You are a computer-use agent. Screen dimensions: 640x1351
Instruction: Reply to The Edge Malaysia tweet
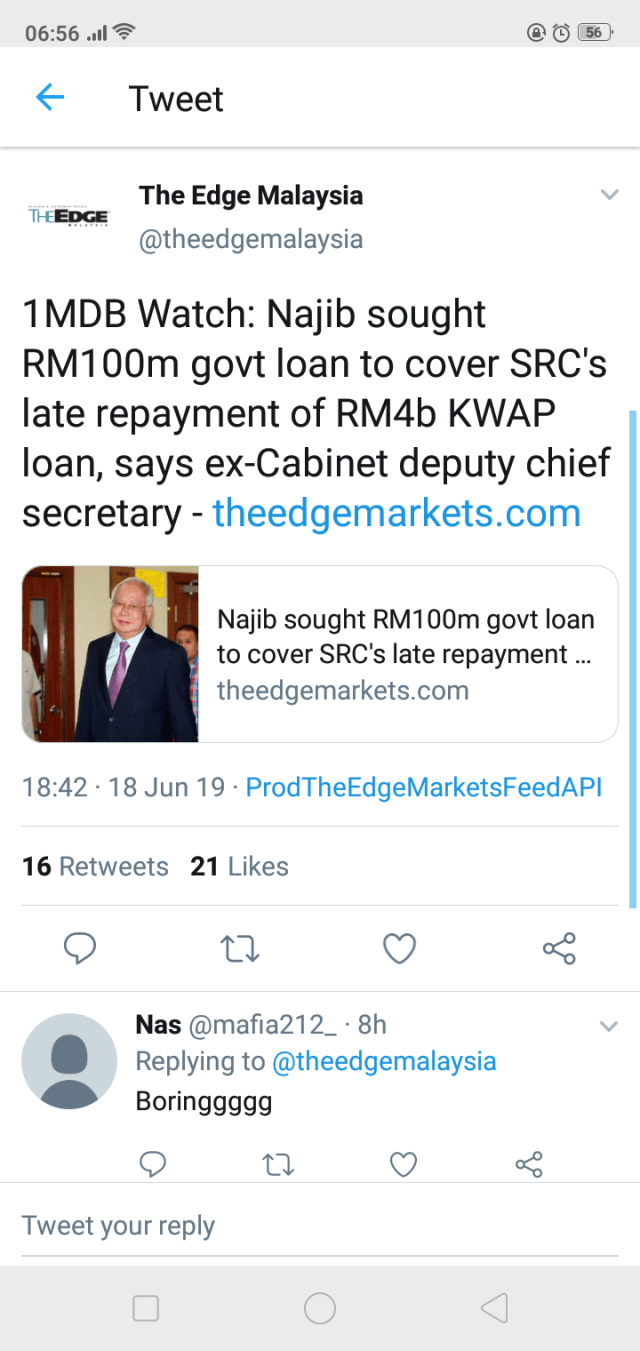(80, 947)
